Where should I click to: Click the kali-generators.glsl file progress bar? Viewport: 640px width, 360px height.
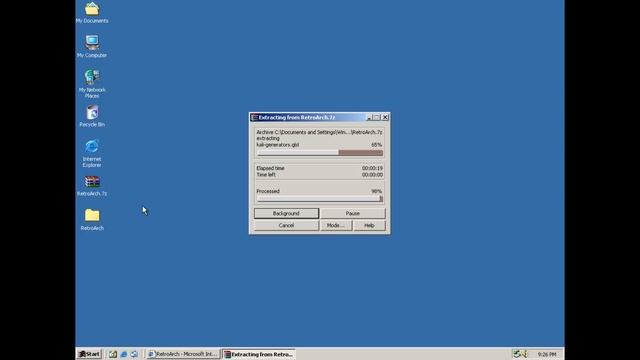pyautogui.click(x=320, y=153)
